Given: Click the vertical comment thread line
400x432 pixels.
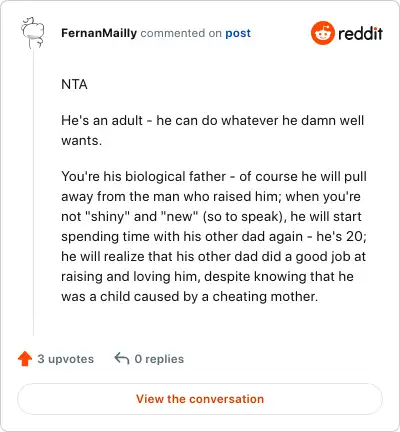Looking at the screenshot, I should tap(33, 193).
